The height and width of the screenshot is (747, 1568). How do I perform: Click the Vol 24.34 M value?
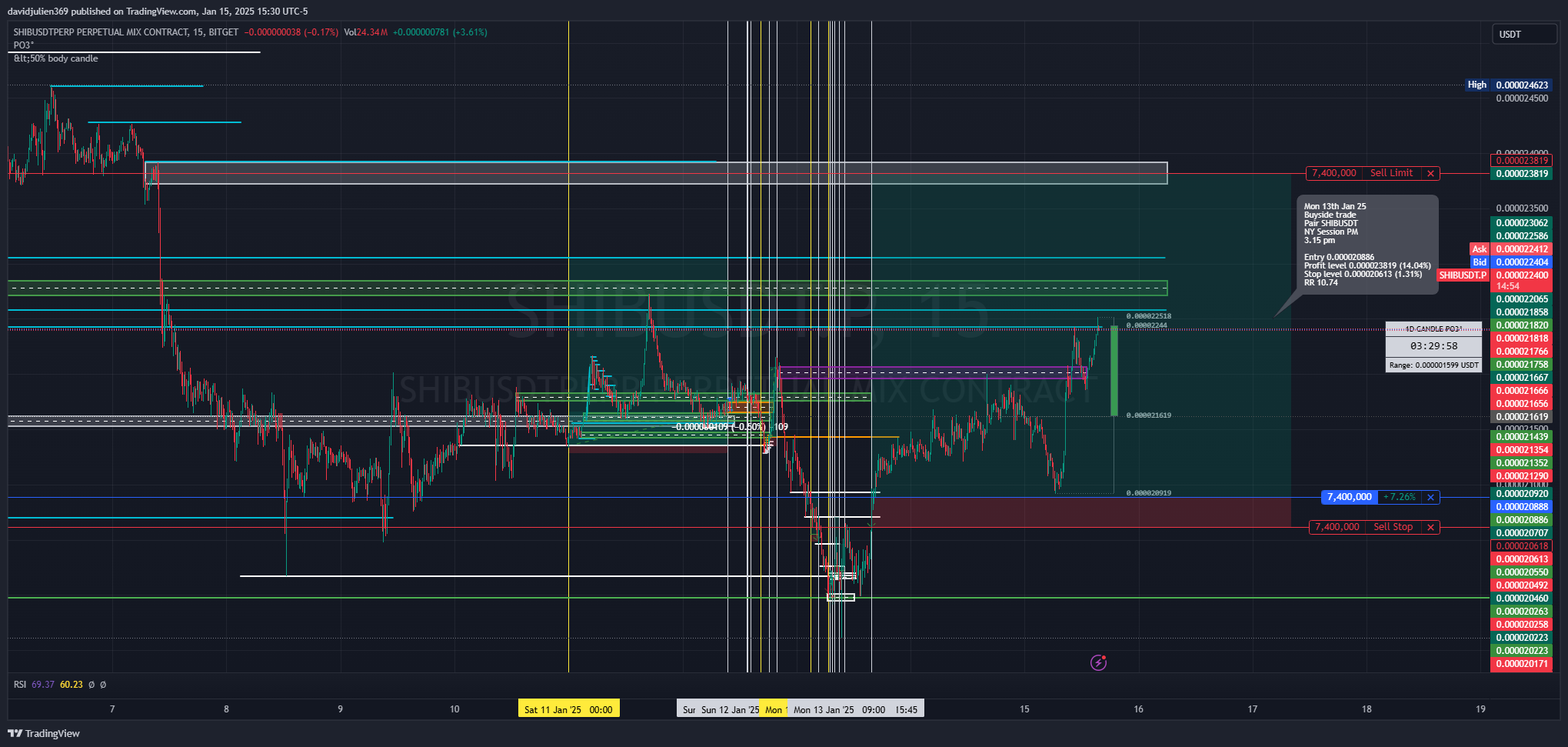(x=365, y=32)
